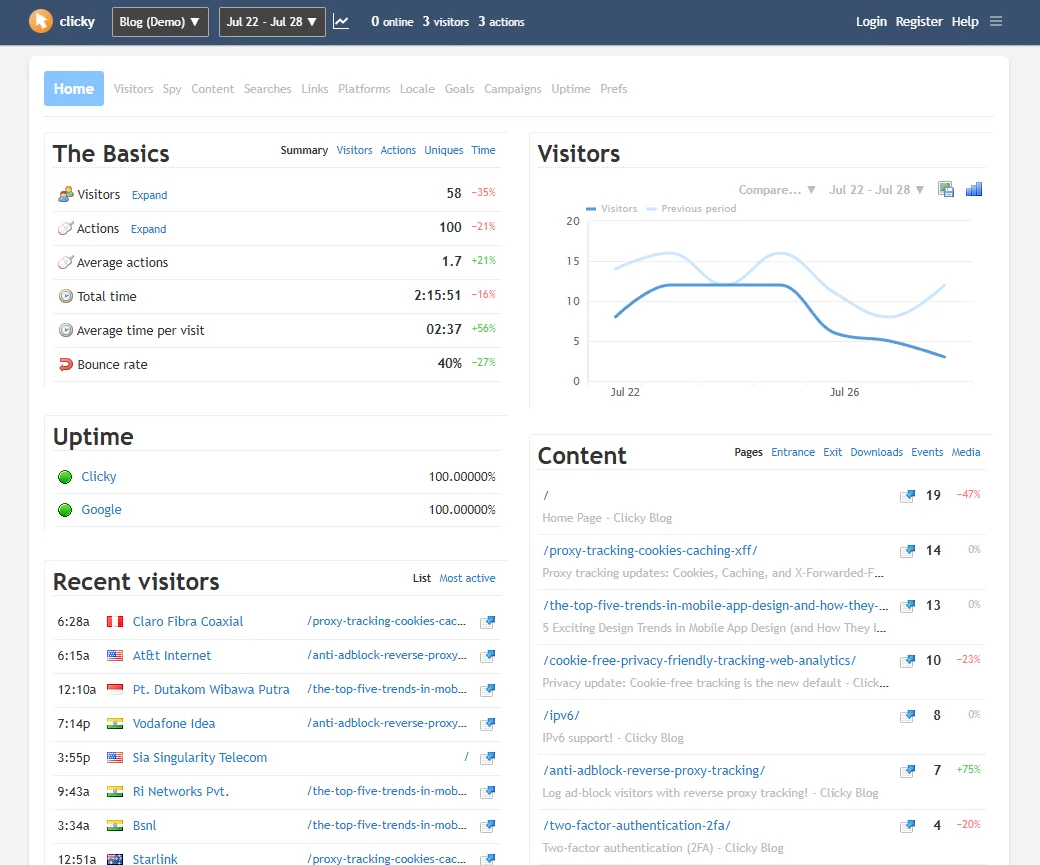Switch to bar chart view icon
Image resolution: width=1040 pixels, height=865 pixels.
pos(974,189)
